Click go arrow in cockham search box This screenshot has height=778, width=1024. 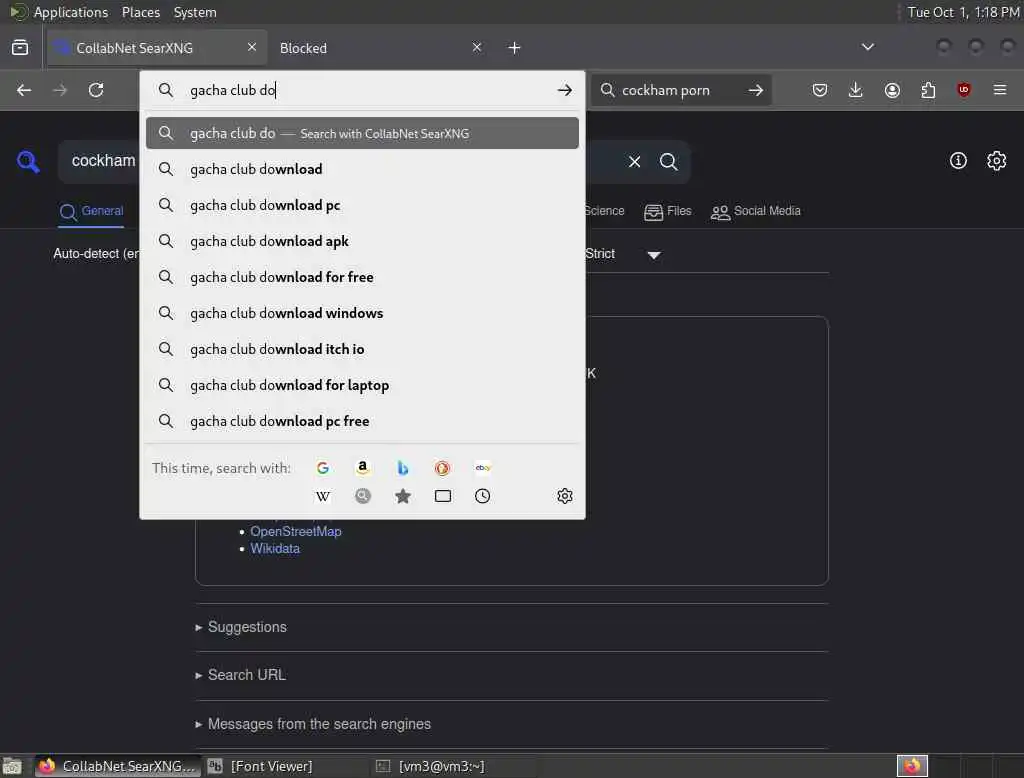tap(756, 90)
